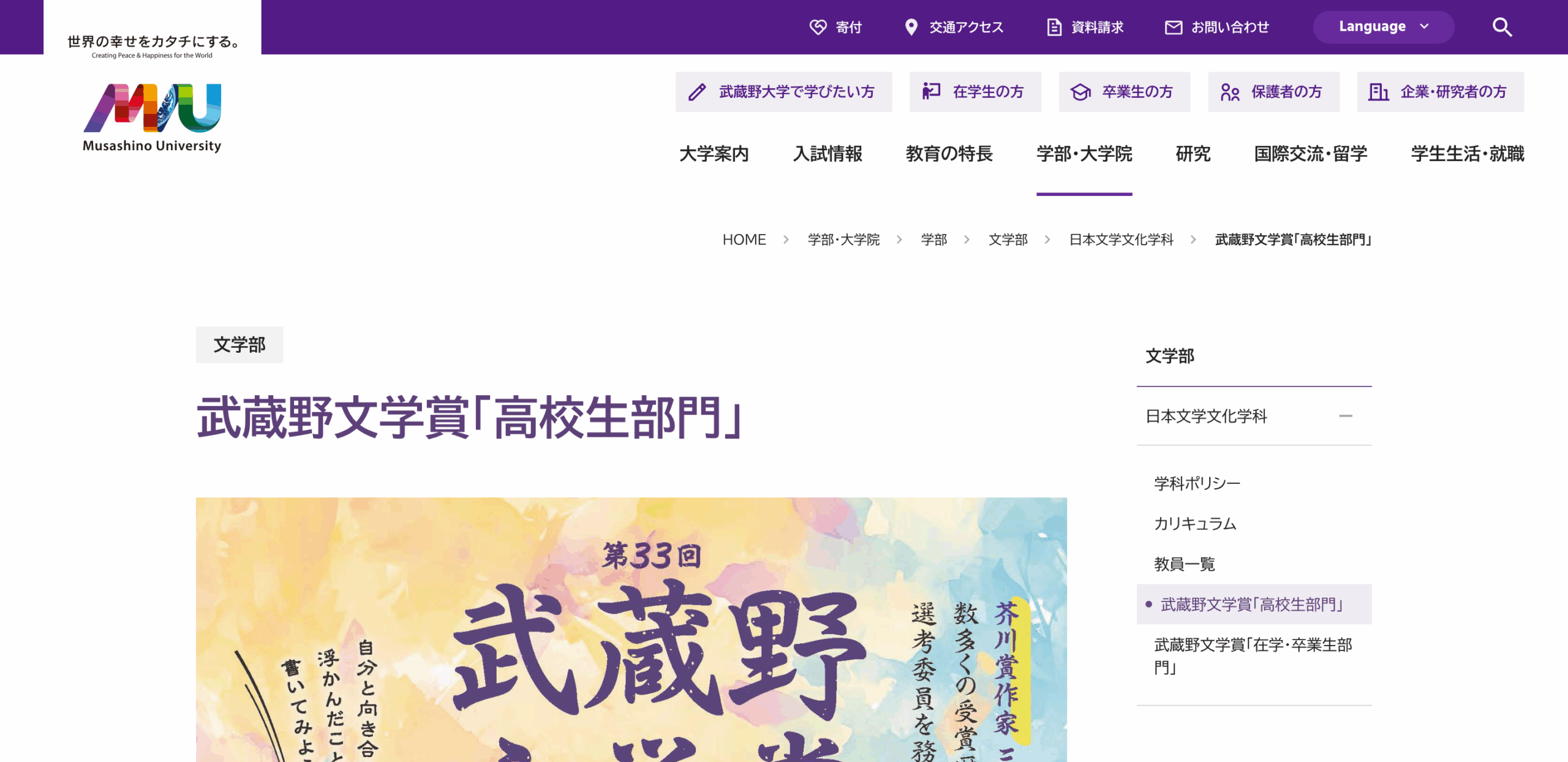Image resolution: width=1568 pixels, height=762 pixels.
Task: Open the 国際交流・留学 menu
Action: (1311, 154)
